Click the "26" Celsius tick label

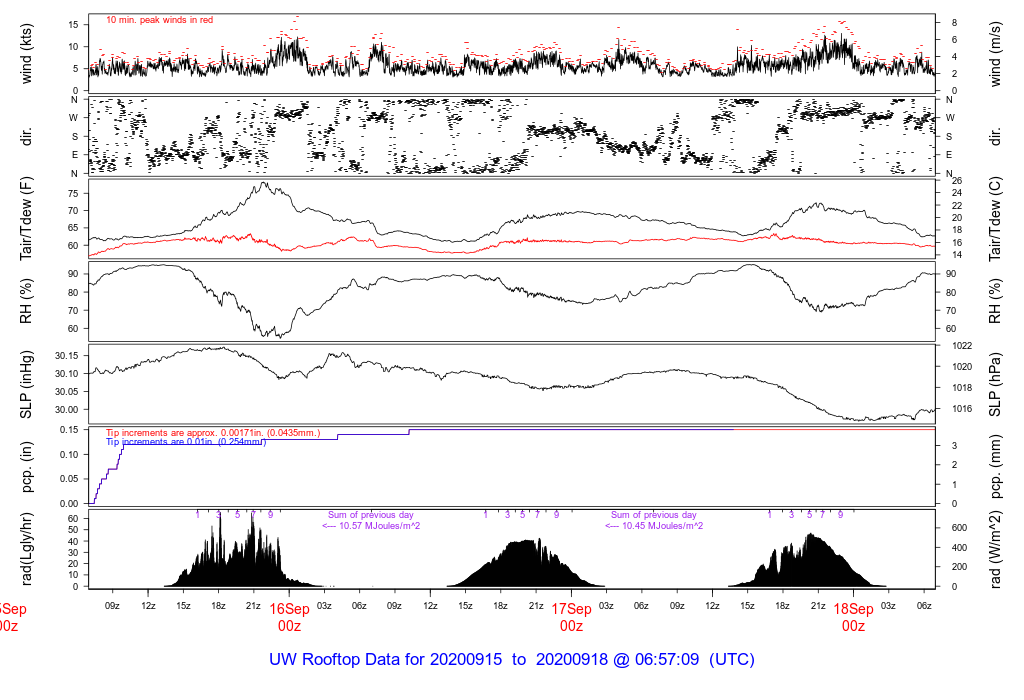957,181
